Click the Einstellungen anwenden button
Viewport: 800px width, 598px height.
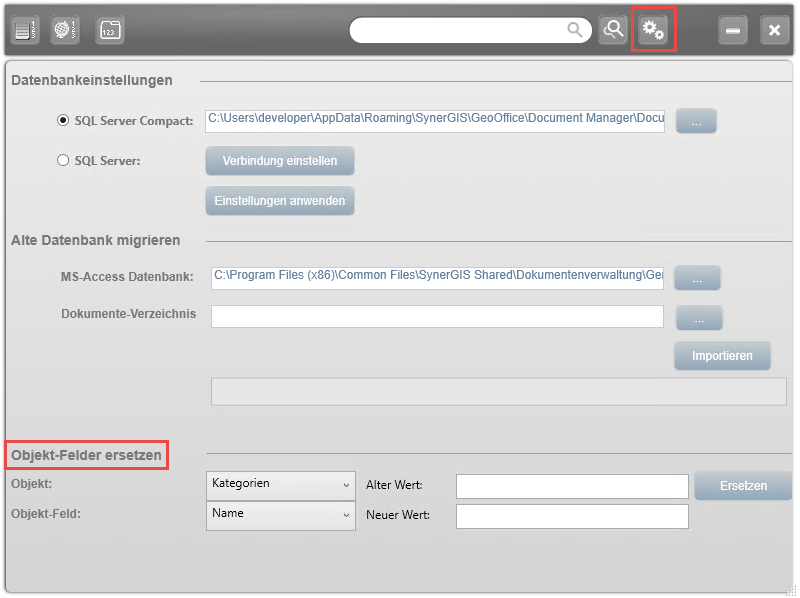(x=280, y=201)
